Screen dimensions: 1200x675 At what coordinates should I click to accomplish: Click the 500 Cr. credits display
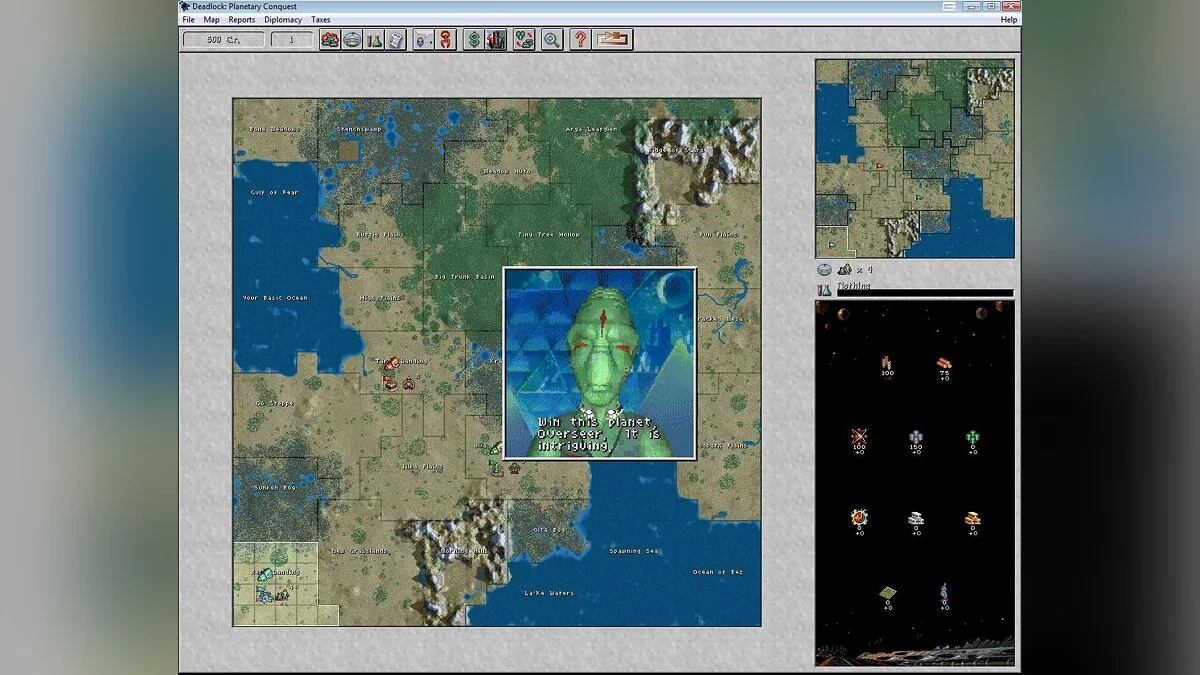tap(224, 40)
